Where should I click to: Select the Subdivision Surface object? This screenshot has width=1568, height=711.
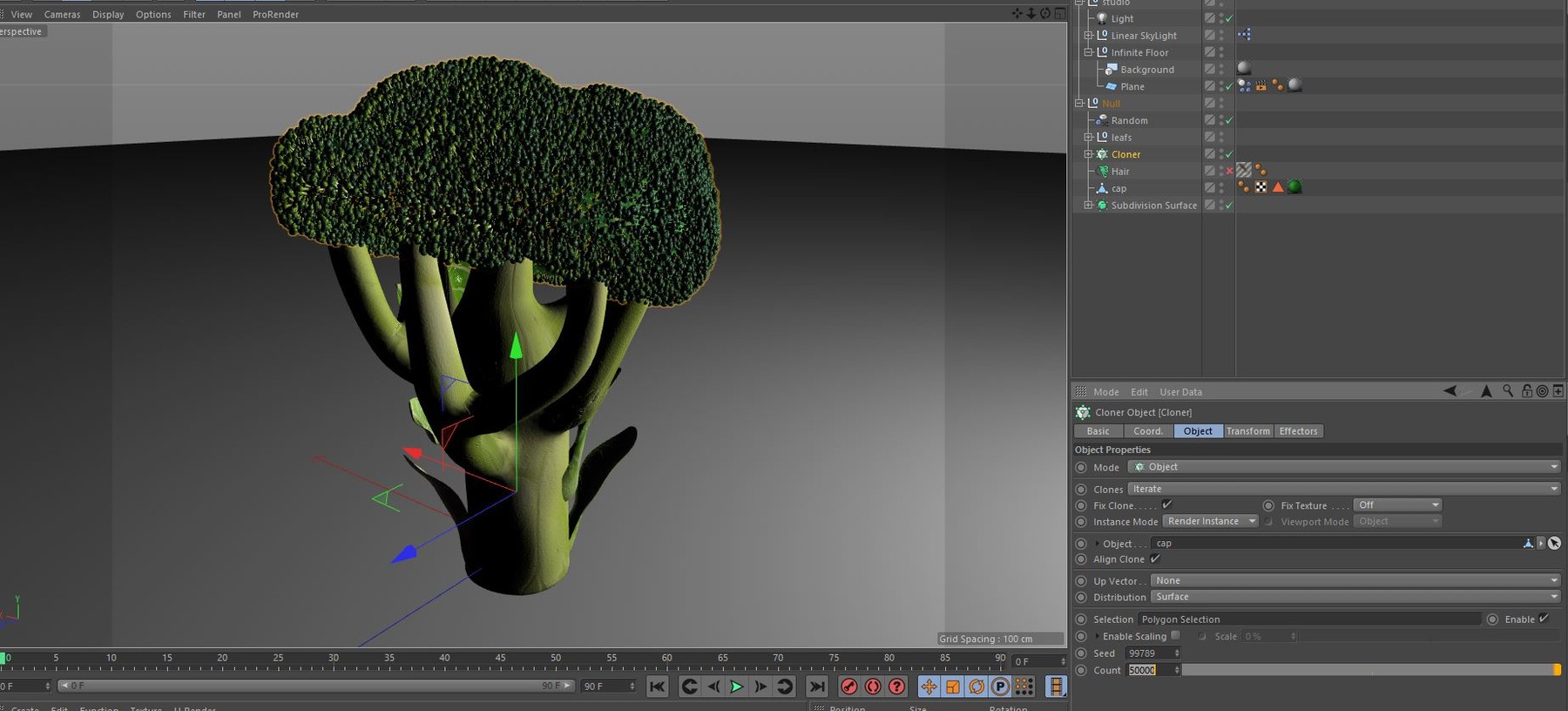(1153, 206)
